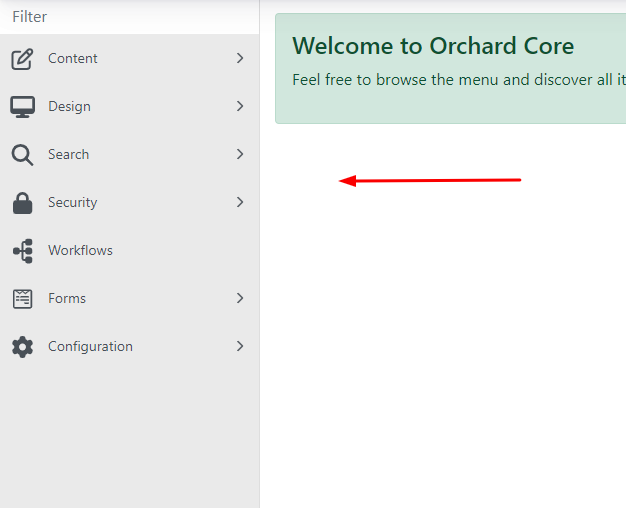Click the Content pencil-edit icon
This screenshot has width=626, height=508.
click(22, 59)
